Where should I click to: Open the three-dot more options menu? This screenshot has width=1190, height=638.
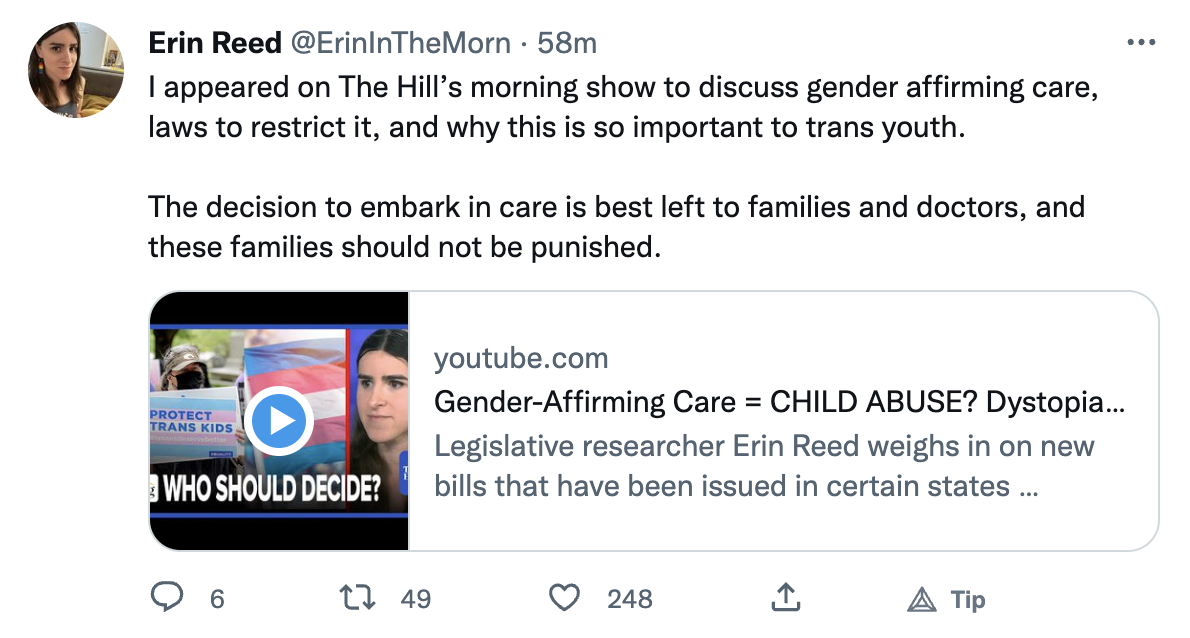pos(1141,43)
